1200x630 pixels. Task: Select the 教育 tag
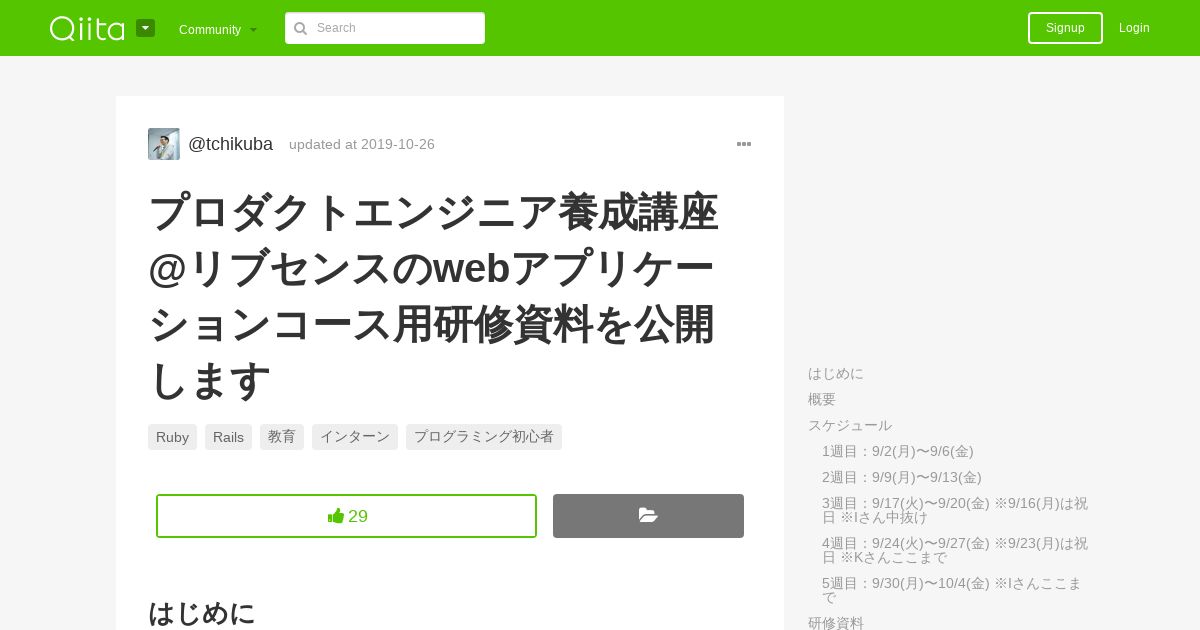(x=282, y=437)
